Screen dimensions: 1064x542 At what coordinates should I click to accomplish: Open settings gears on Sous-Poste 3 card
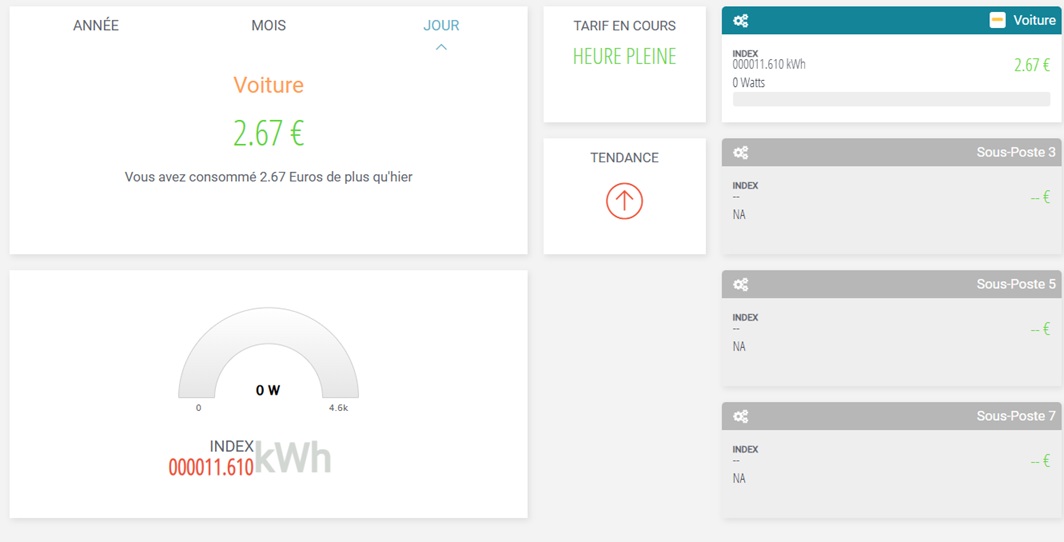coord(740,153)
